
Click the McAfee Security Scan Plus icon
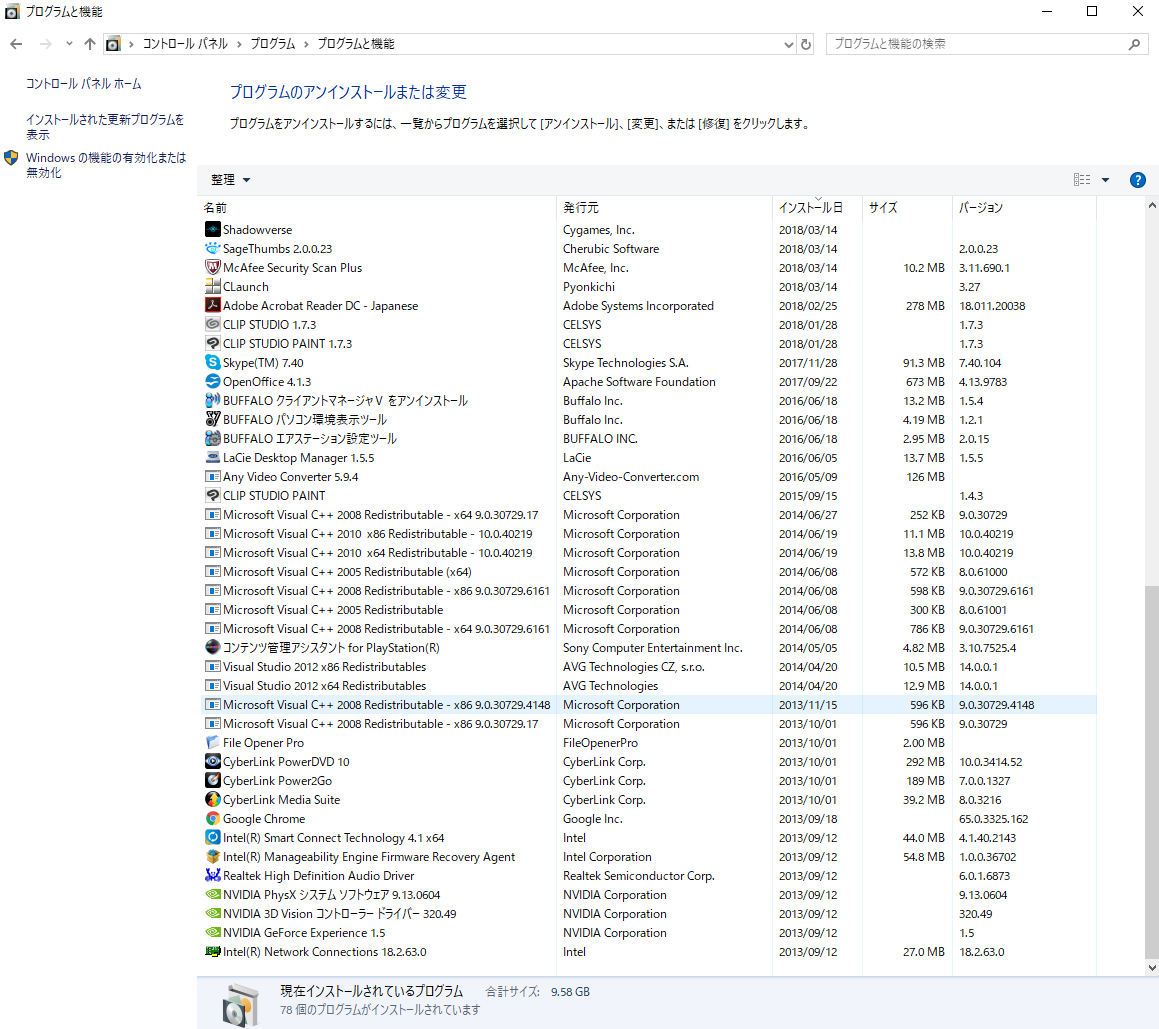tap(212, 268)
